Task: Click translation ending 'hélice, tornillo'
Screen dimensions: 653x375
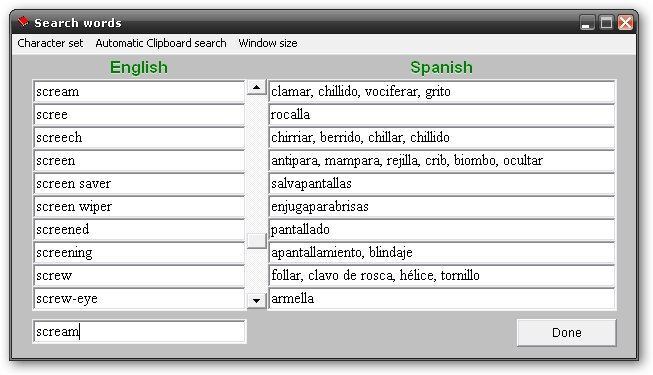Action: coord(441,275)
